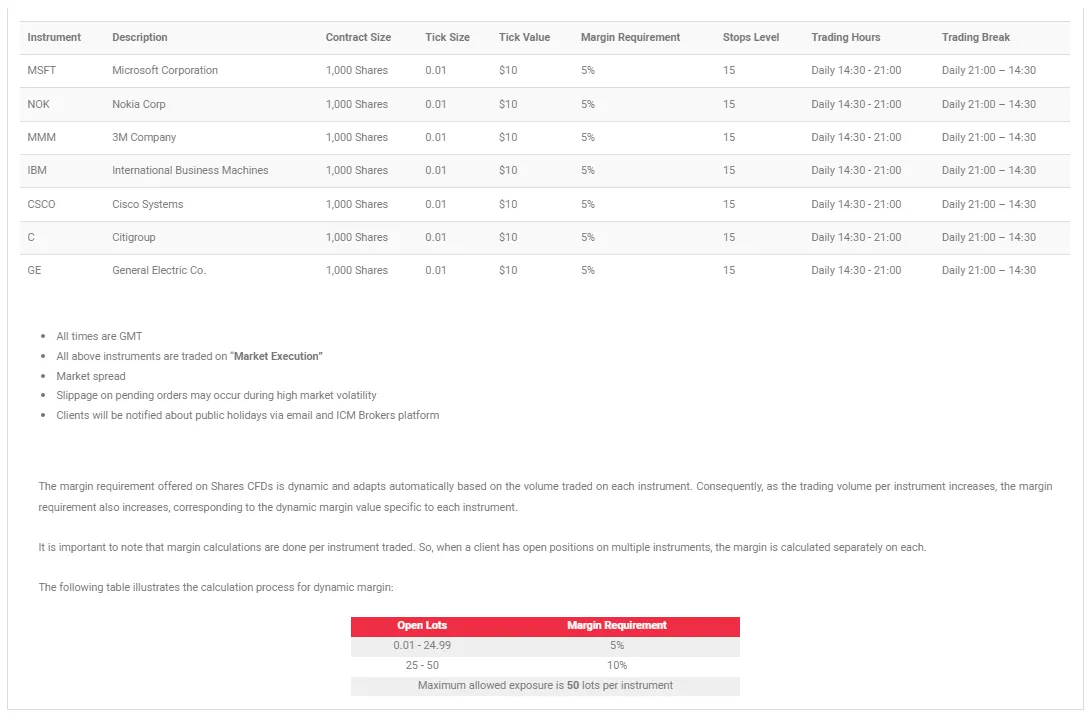Click the Instrument column header
1090x715 pixels.
click(x=54, y=37)
